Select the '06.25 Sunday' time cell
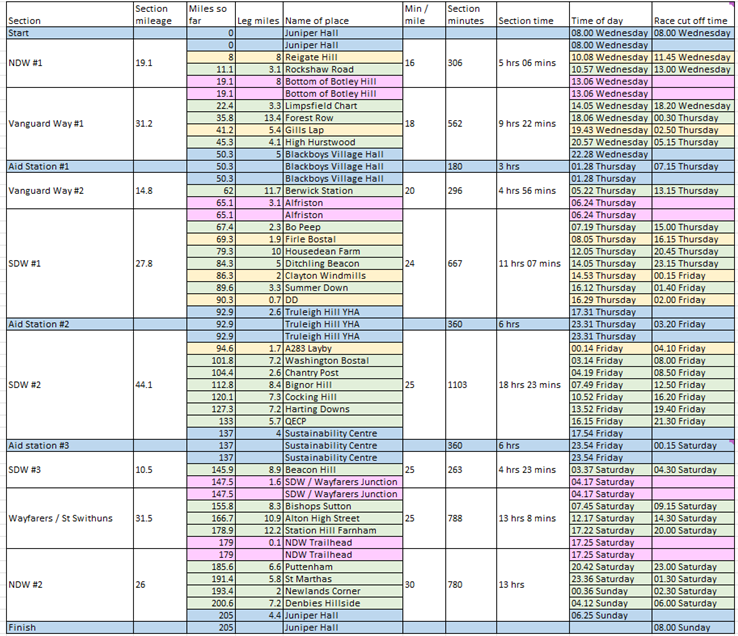The height and width of the screenshot is (636, 738). pyautogui.click(x=610, y=616)
